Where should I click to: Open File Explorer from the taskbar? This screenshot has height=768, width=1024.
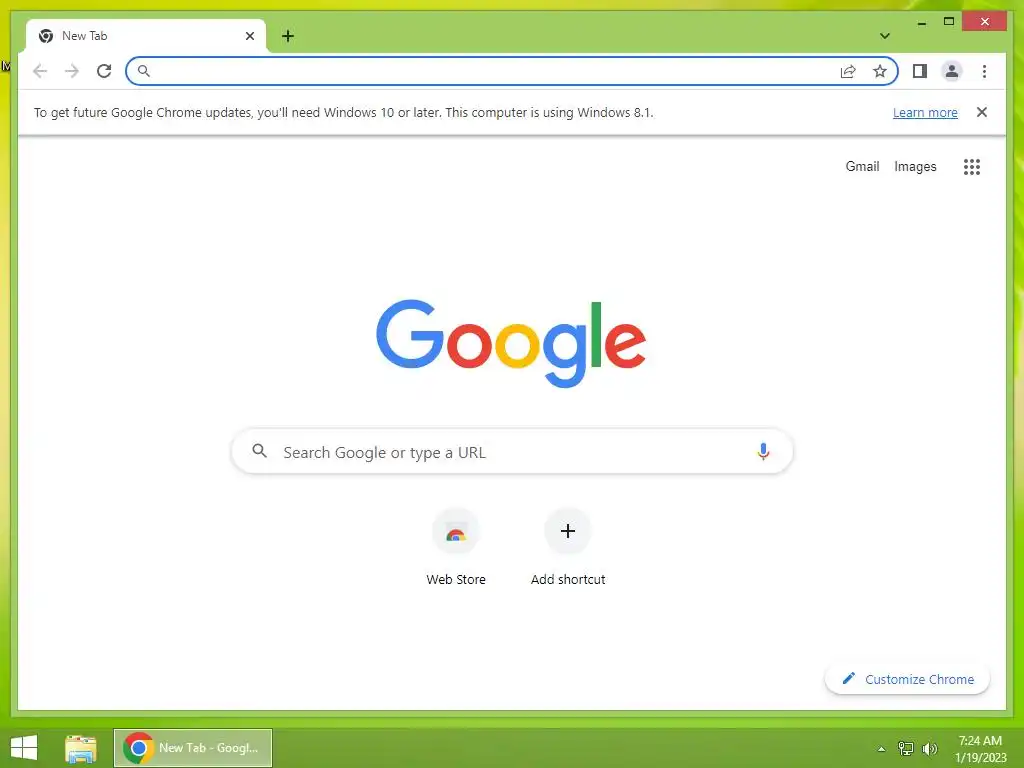point(81,748)
